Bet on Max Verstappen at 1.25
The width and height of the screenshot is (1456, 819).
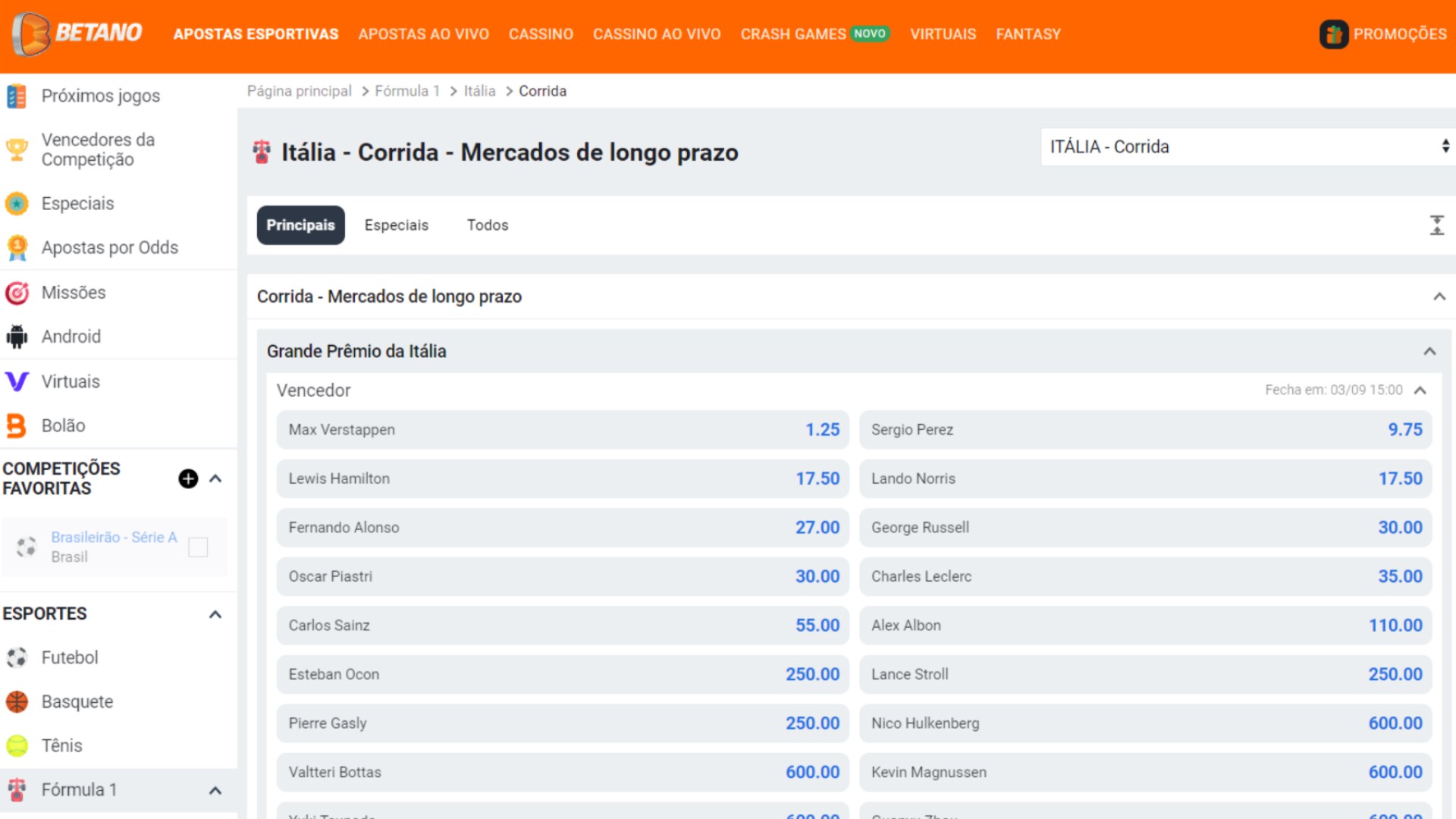tap(563, 430)
